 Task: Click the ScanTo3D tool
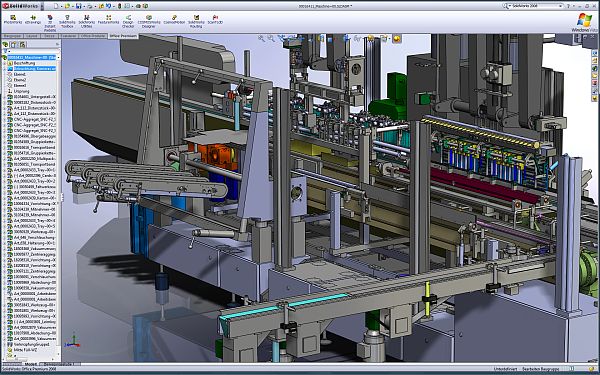[215, 20]
